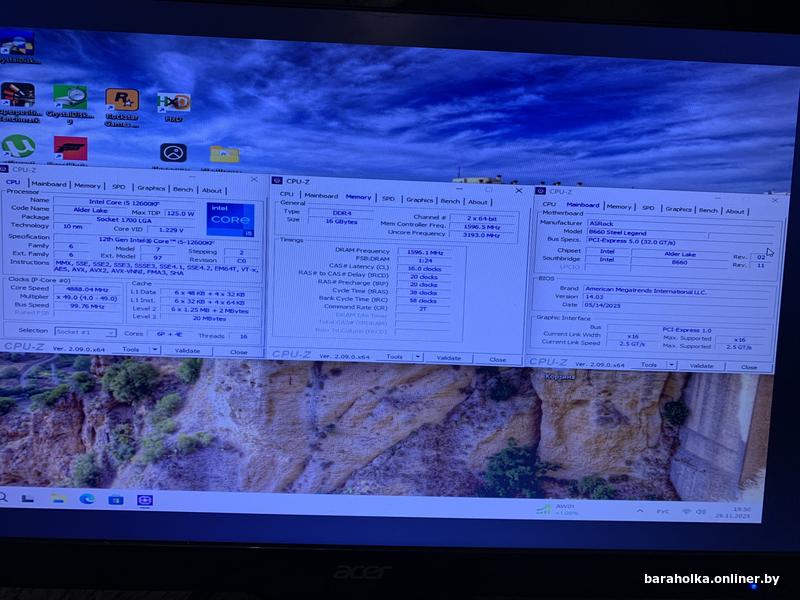This screenshot has height=600, width=800.
Task: Open taskbar search magnifier
Action: click(3, 496)
